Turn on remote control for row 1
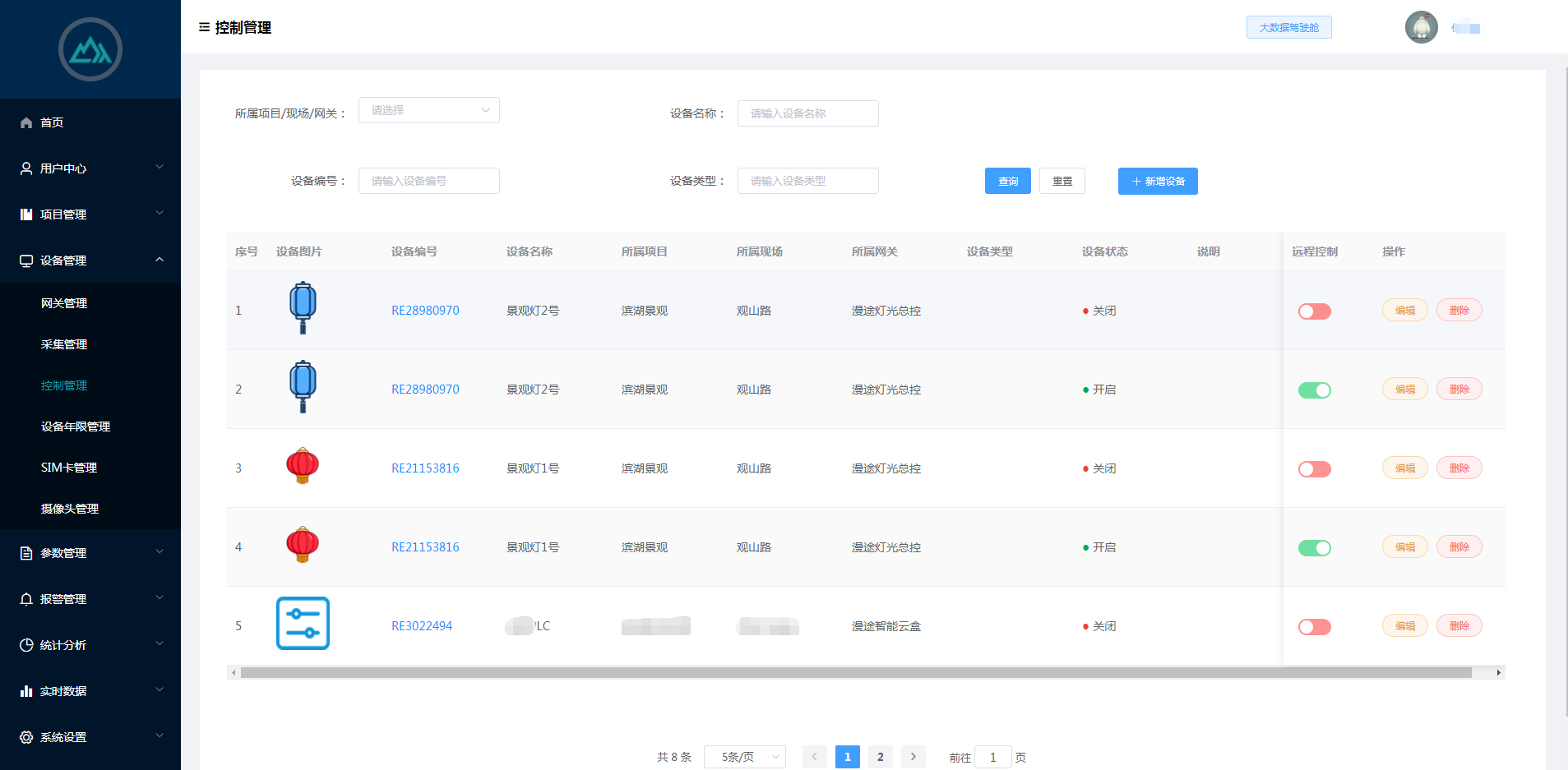The width and height of the screenshot is (1568, 770). (1314, 311)
